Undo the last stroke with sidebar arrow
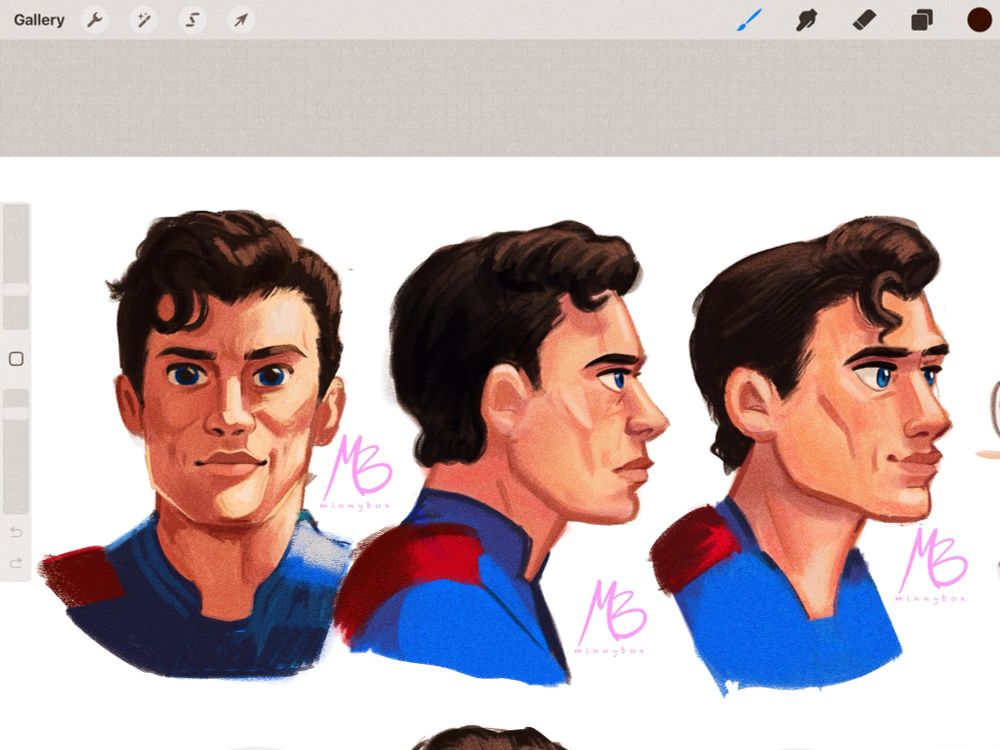This screenshot has height=750, width=1000. click(16, 532)
